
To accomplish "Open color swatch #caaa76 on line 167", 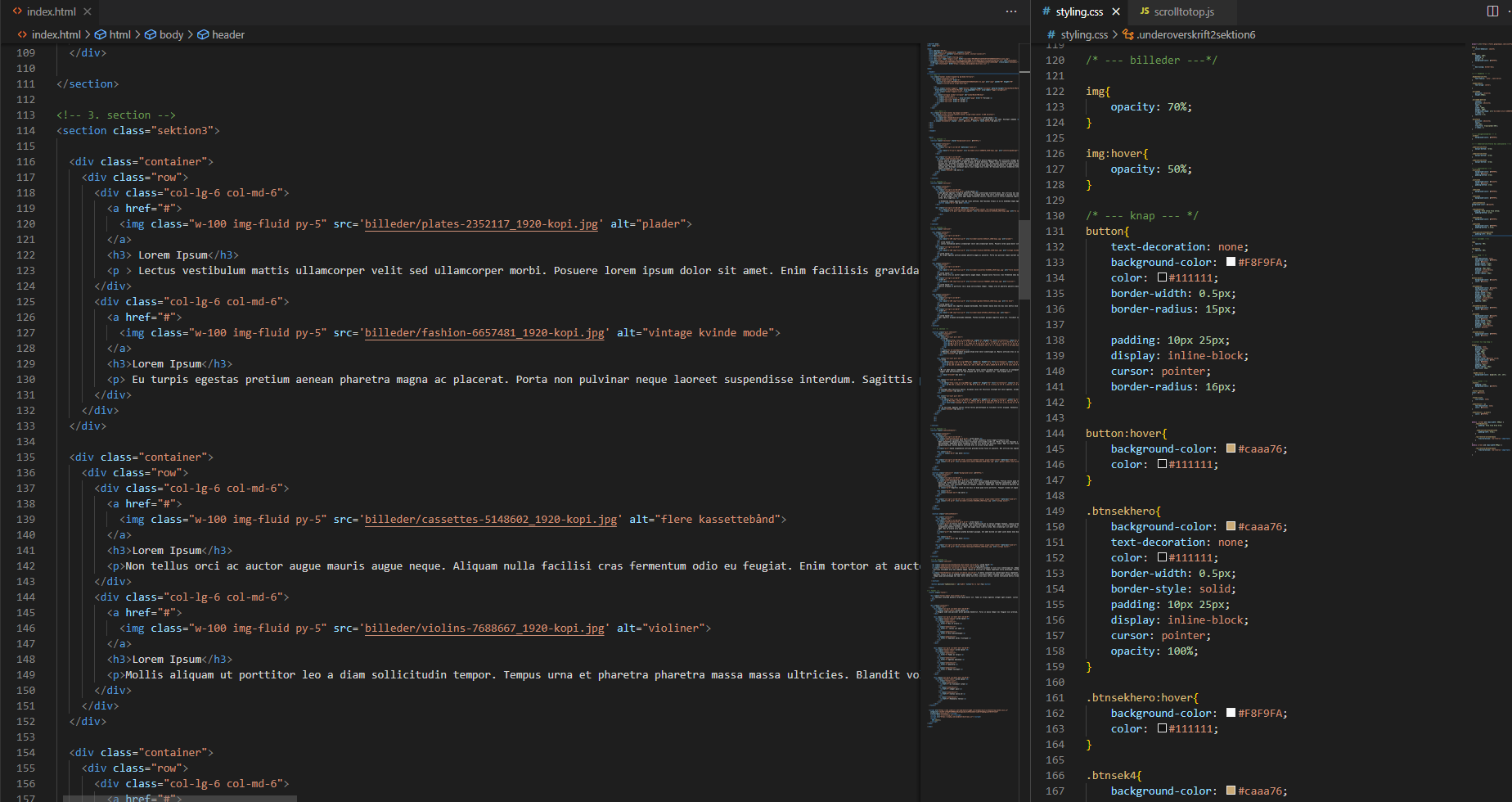I will [1231, 791].
